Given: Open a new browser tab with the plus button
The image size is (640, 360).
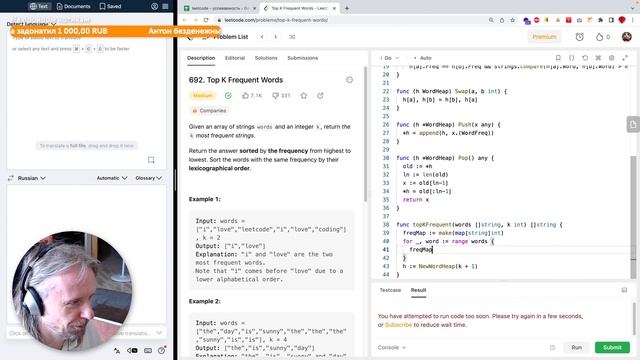Looking at the screenshot, I should [x=347, y=8].
